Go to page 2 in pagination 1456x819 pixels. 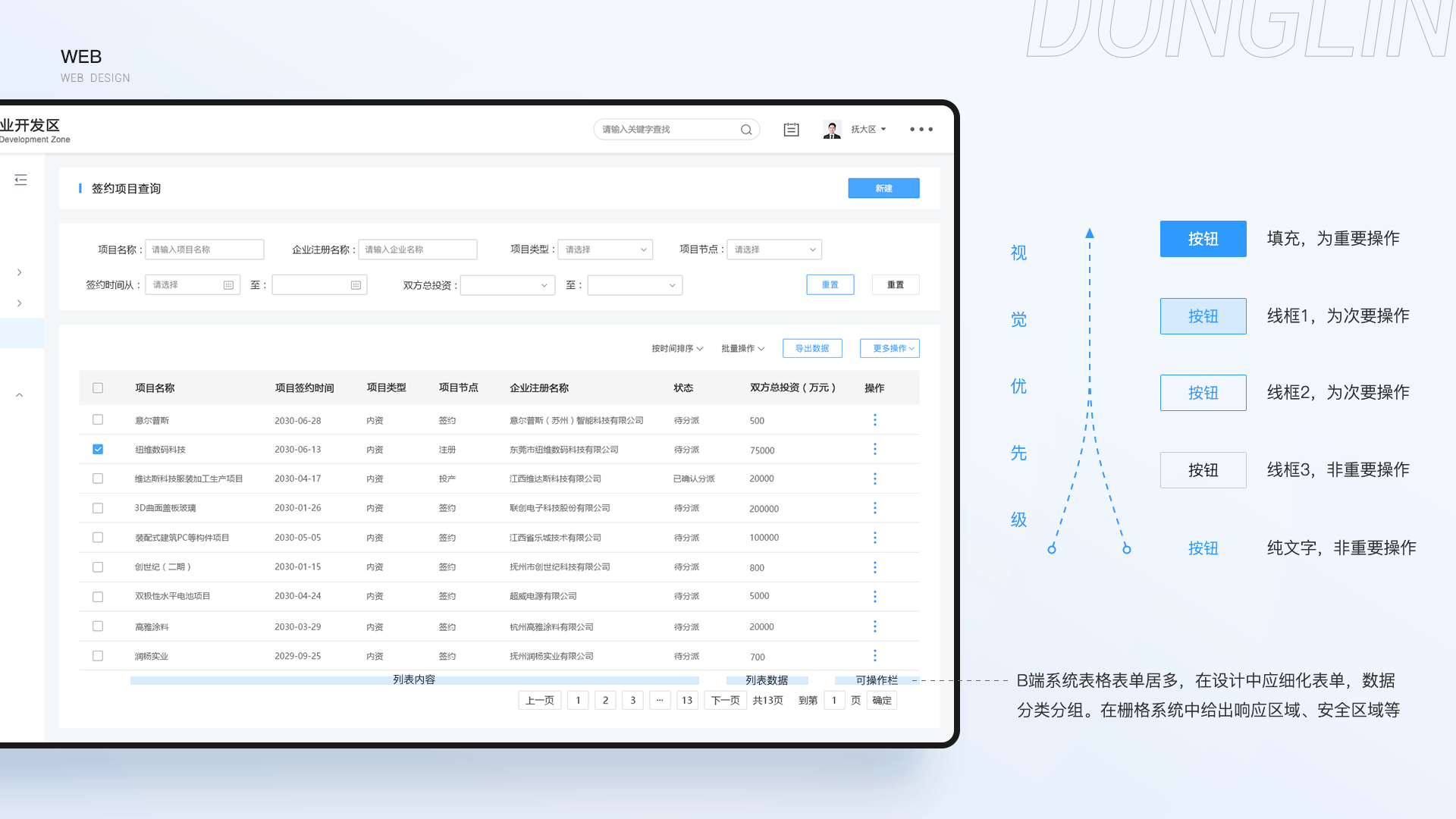(x=605, y=701)
